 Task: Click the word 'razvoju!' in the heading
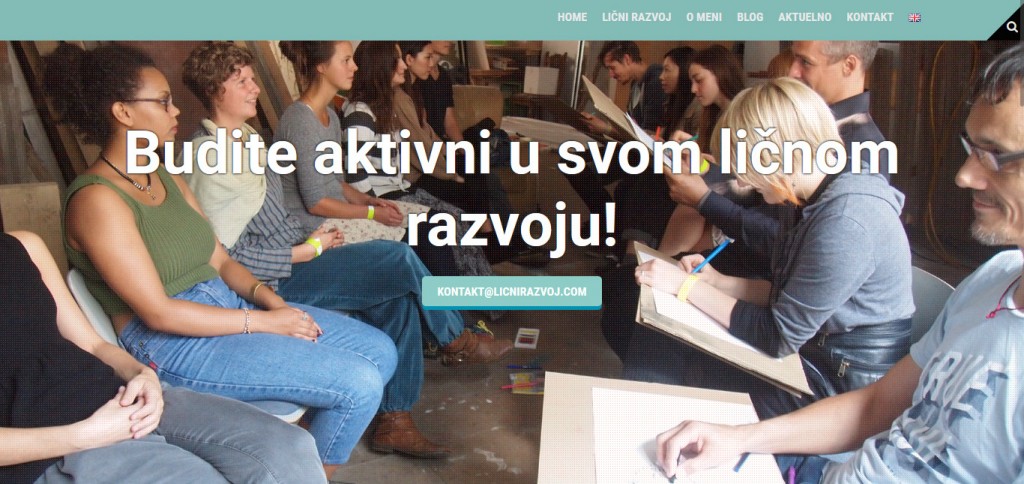(511, 227)
